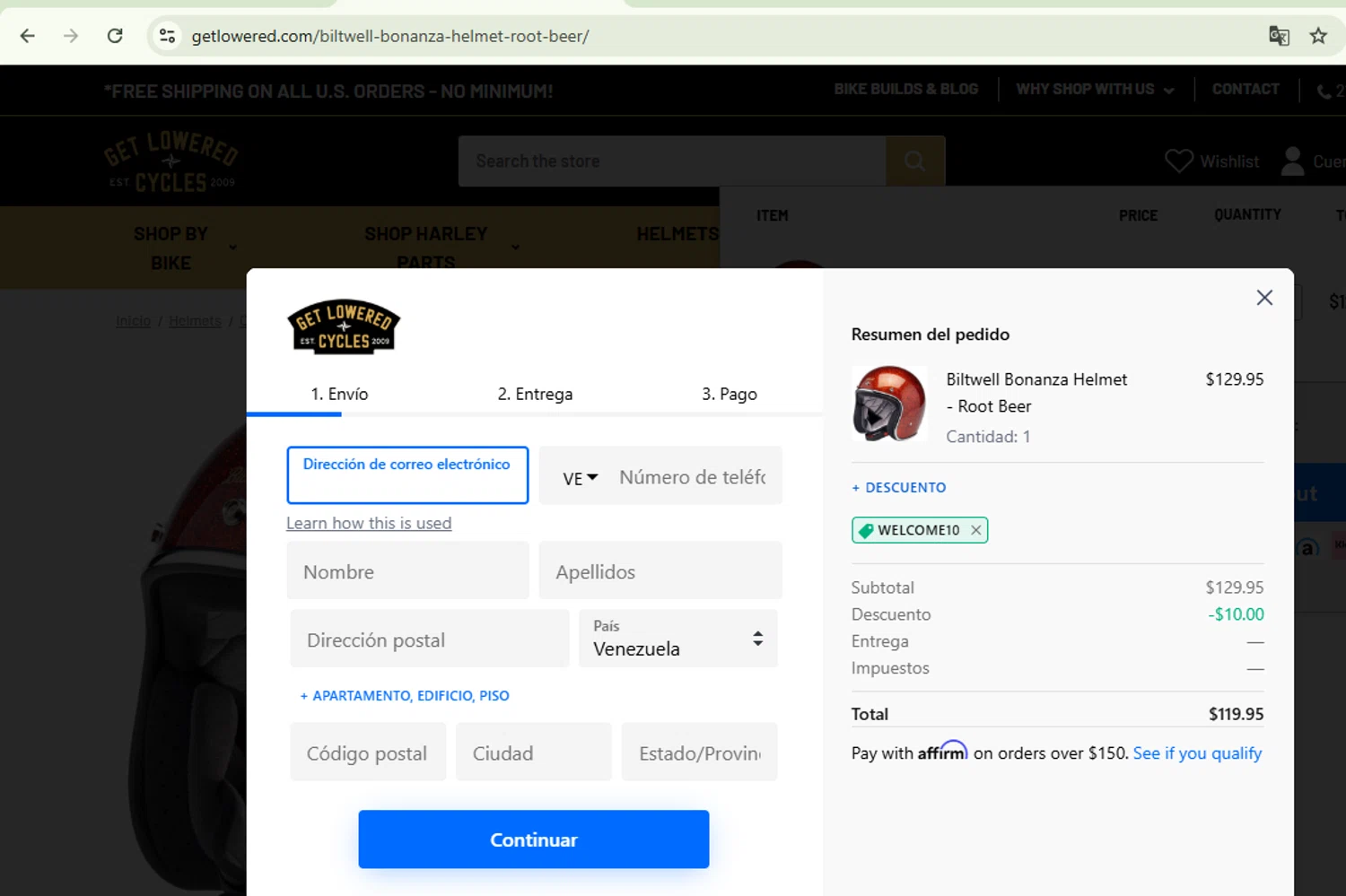Click the -$10.00 discount value

pos(1236,614)
